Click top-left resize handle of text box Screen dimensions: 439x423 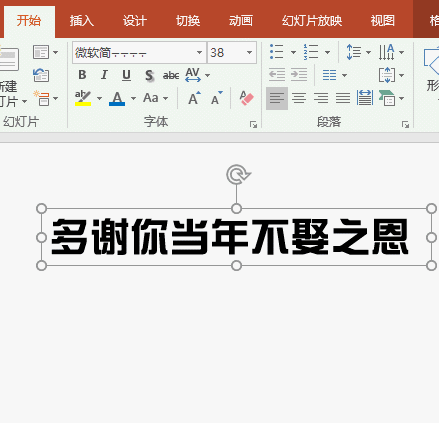(41, 209)
